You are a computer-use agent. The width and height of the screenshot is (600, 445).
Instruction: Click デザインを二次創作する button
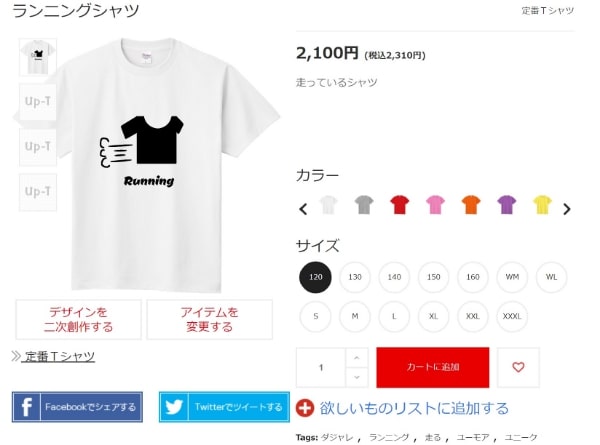point(78,319)
